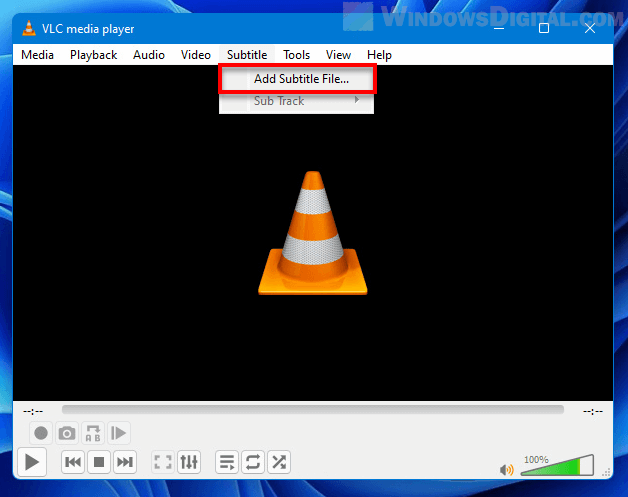Toggle random shuffle playback

tap(279, 462)
